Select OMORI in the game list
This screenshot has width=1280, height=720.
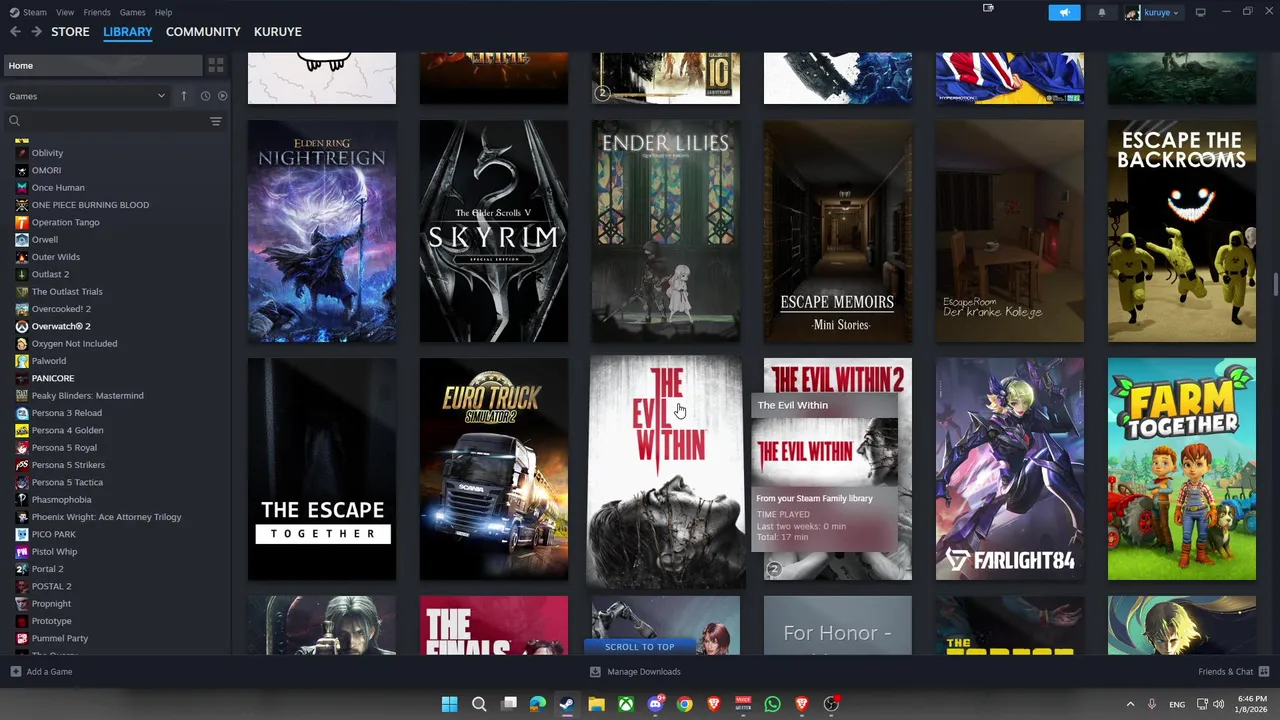46,170
